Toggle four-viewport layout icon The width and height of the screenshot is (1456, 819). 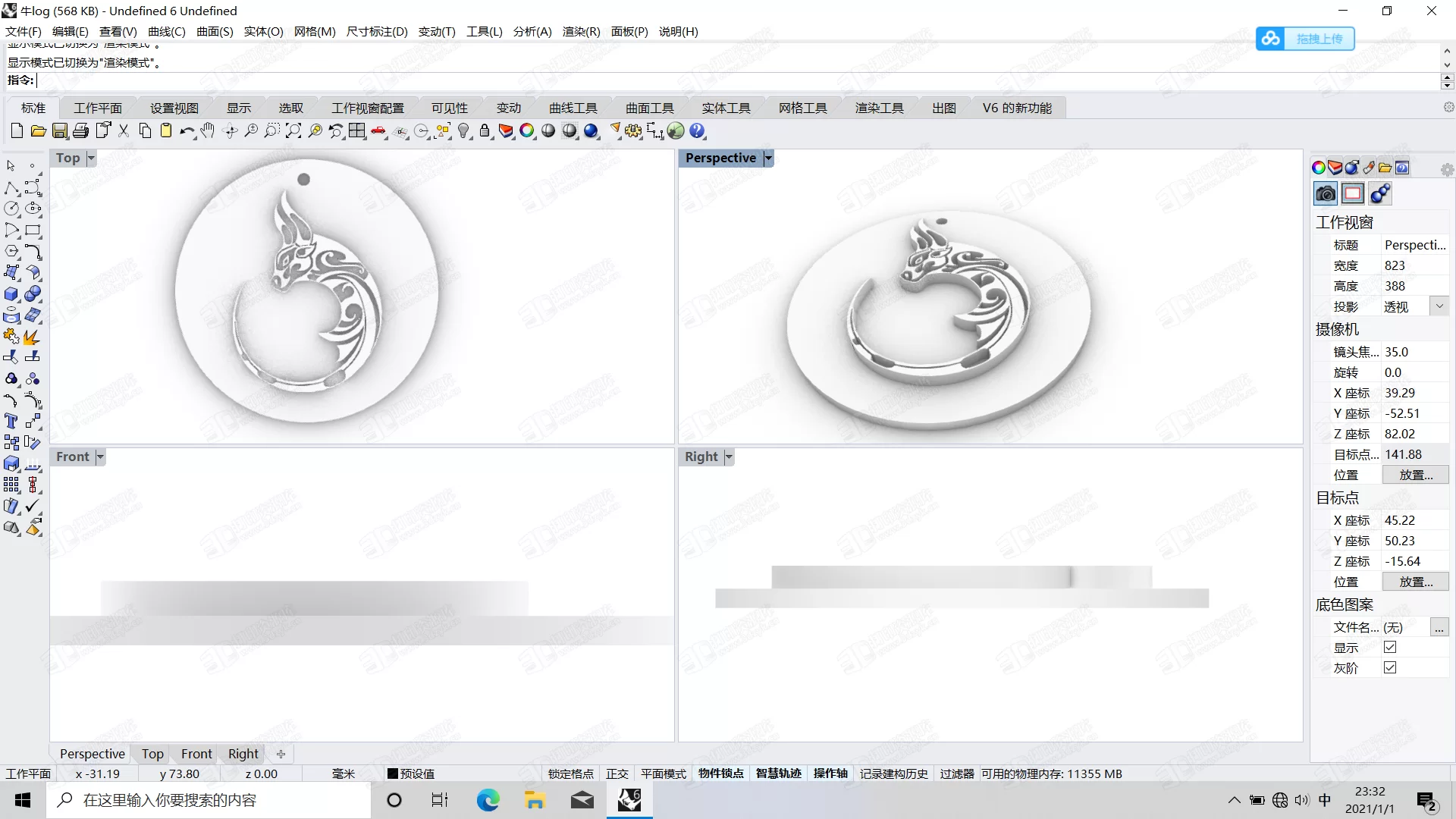(356, 131)
